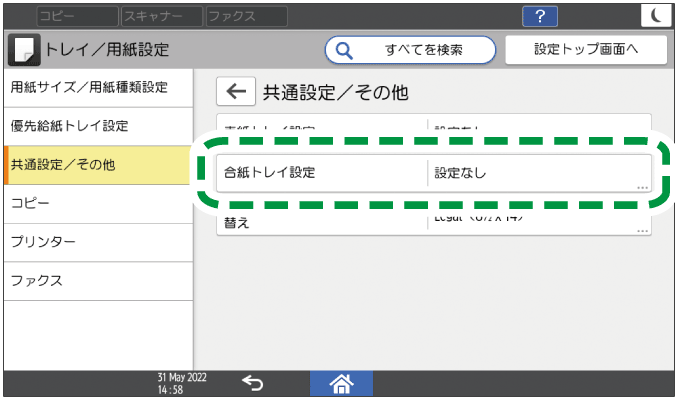
Task: Tap the magnifier icon in the search box
Action: [x=344, y=50]
